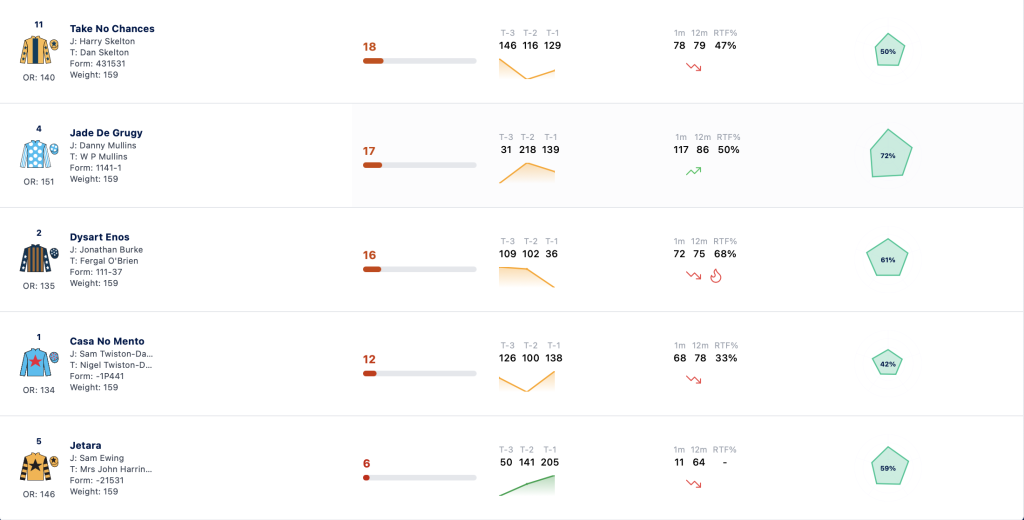Click Jetara black star silks icon
The width and height of the screenshot is (1024, 520).
[39, 467]
